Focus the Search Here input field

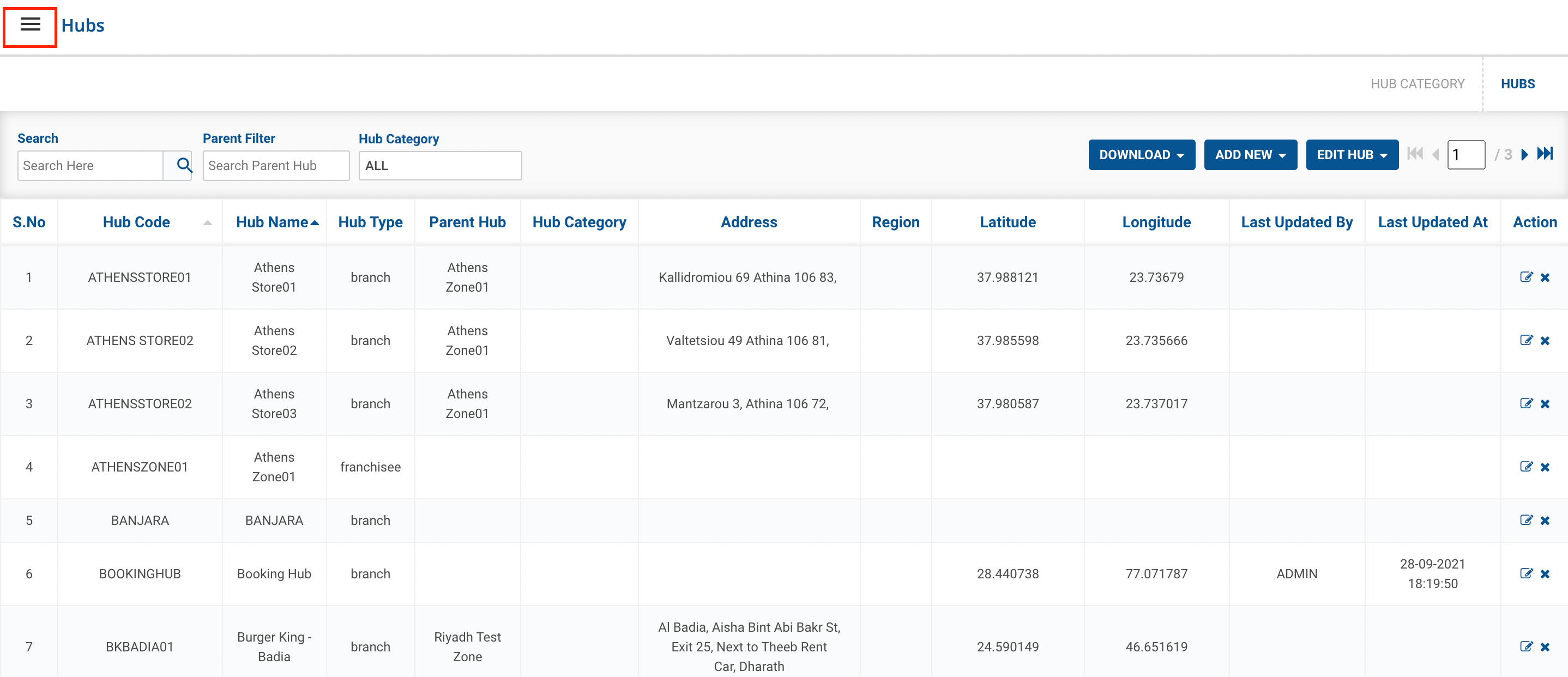(x=90, y=166)
